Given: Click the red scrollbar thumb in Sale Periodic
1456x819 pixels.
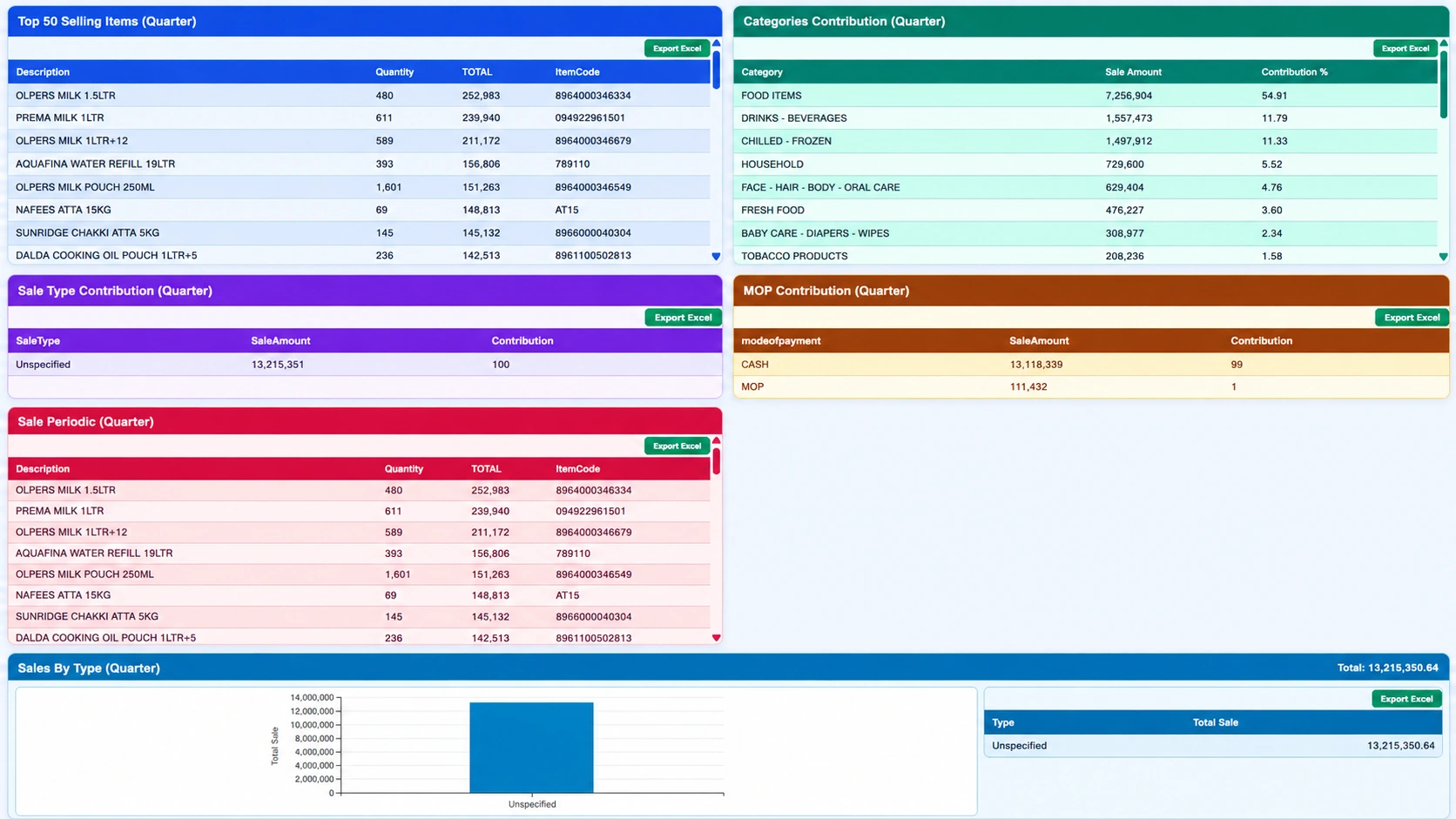Looking at the screenshot, I should tap(716, 461).
